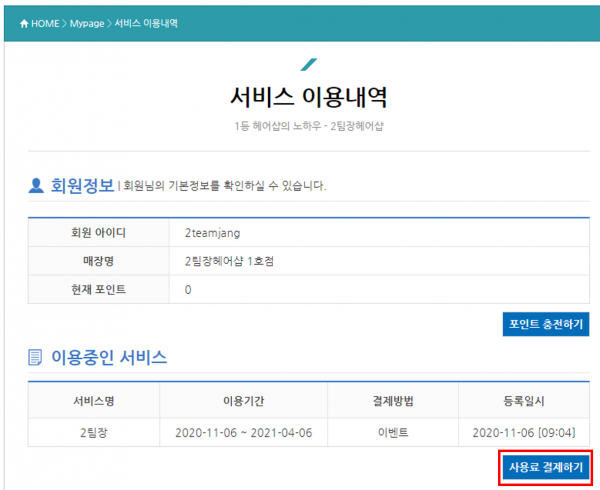Select shop name 2팀장헤어샵 1호점

(229, 261)
